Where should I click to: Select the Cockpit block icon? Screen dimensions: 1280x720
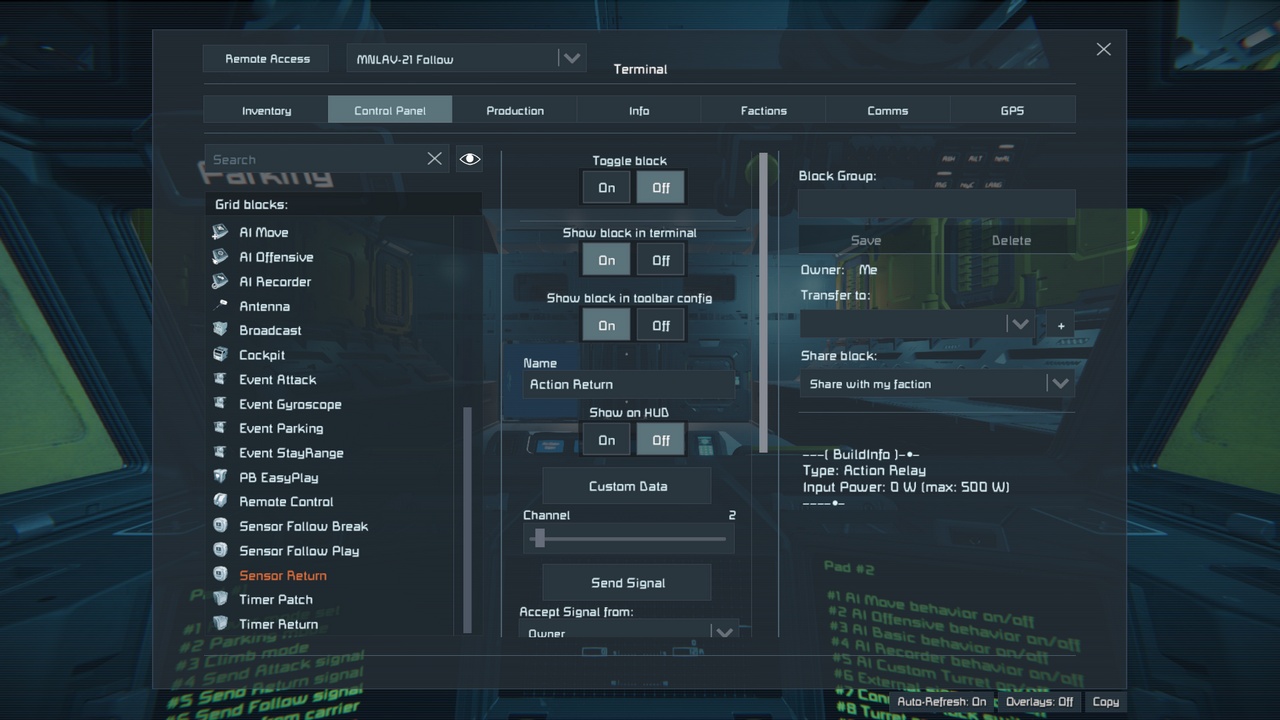pos(220,355)
